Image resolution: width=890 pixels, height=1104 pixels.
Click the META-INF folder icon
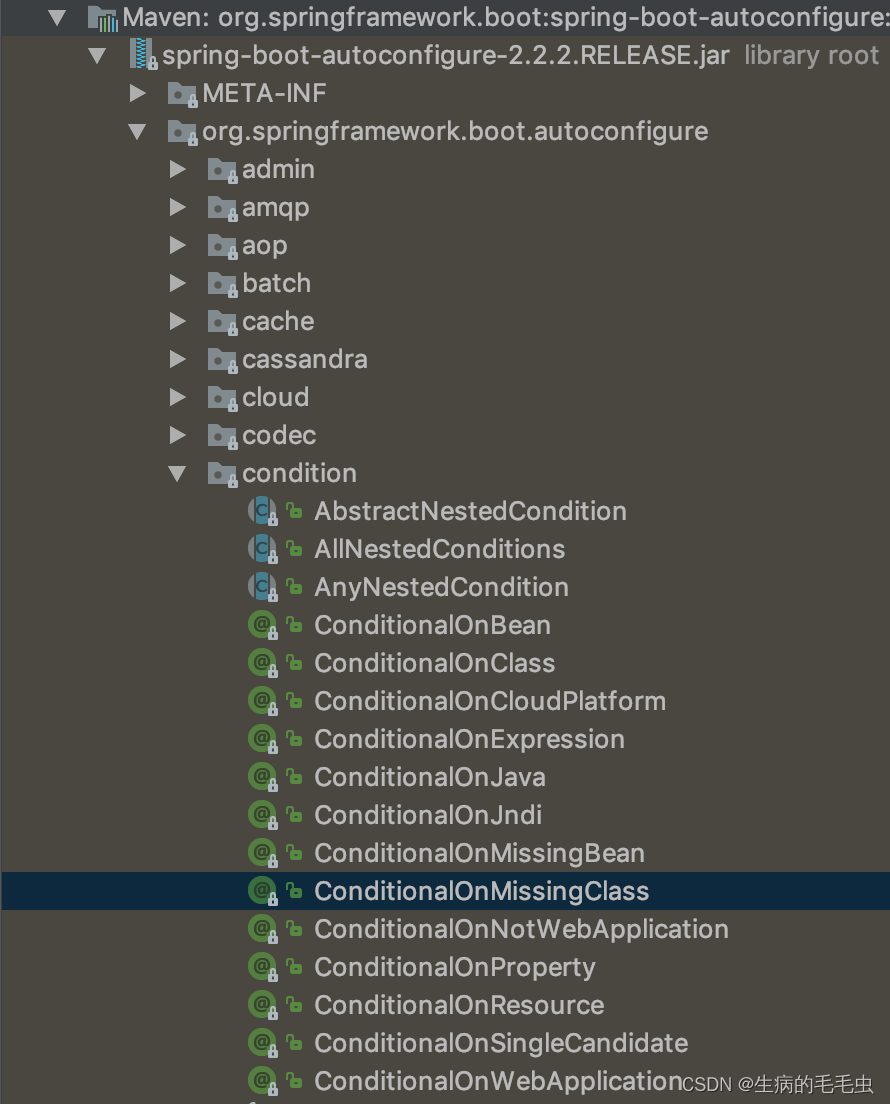click(x=182, y=94)
